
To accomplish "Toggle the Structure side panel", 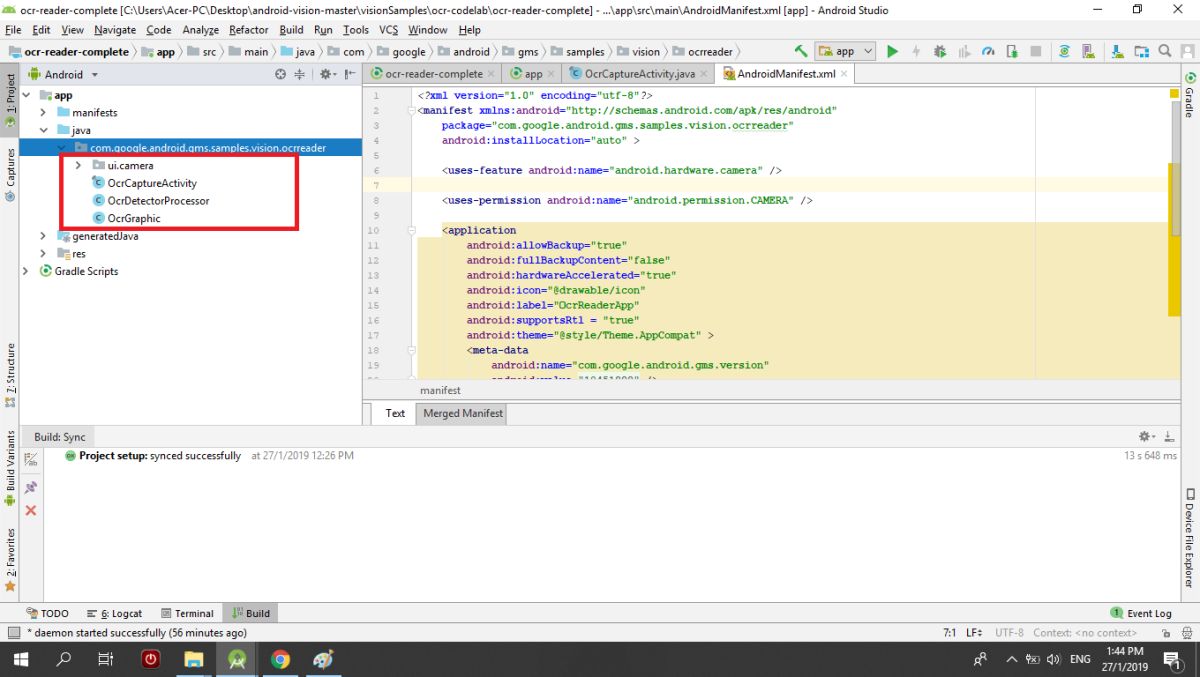I will [x=11, y=375].
